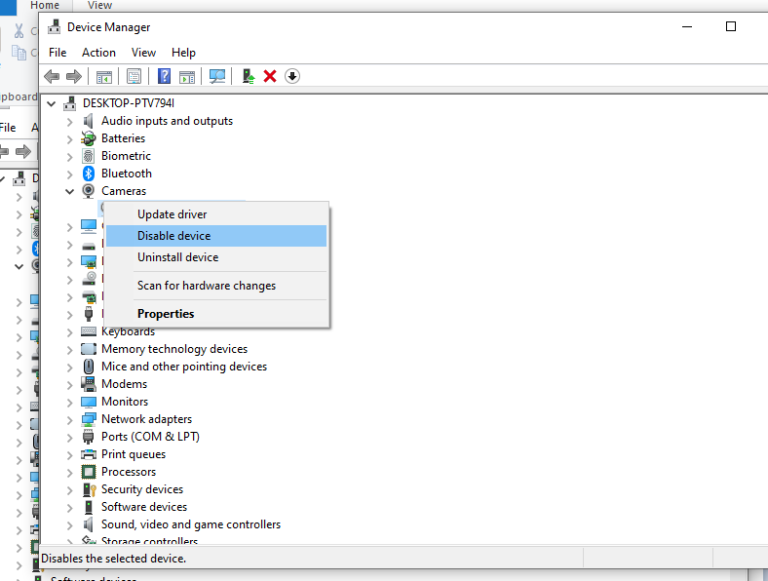This screenshot has width=768, height=581.
Task: Click the View tab in background window
Action: pyautogui.click(x=99, y=5)
